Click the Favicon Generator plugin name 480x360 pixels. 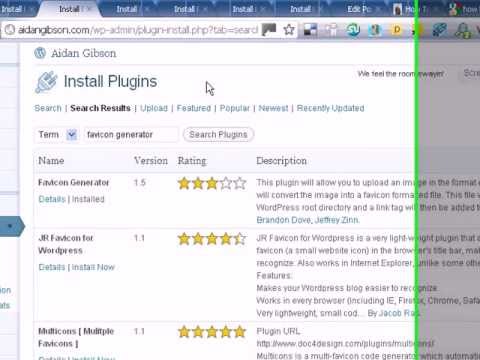pos(74,183)
